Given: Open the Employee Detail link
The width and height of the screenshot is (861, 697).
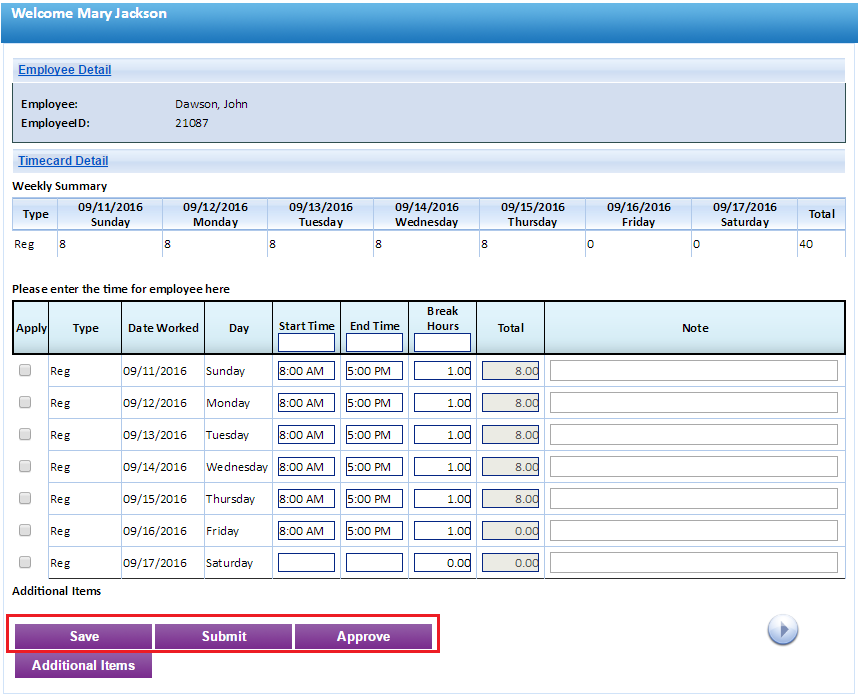Looking at the screenshot, I should coord(65,70).
